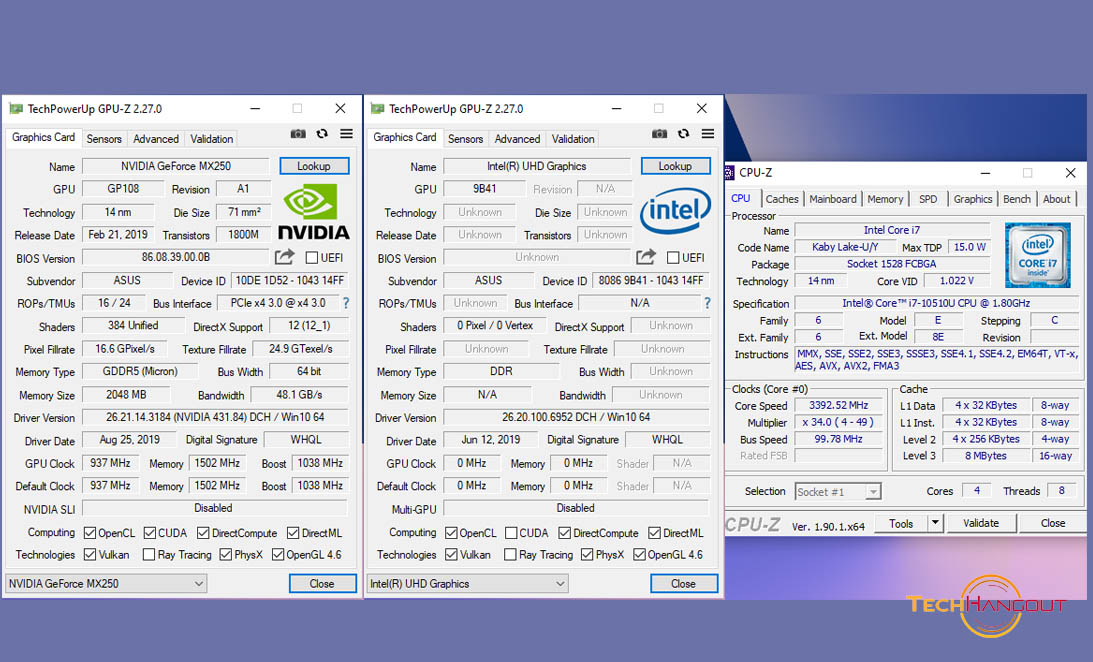Image resolution: width=1093 pixels, height=662 pixels.
Task: Toggle CUDA checkbox in Intel window
Action: 511,533
